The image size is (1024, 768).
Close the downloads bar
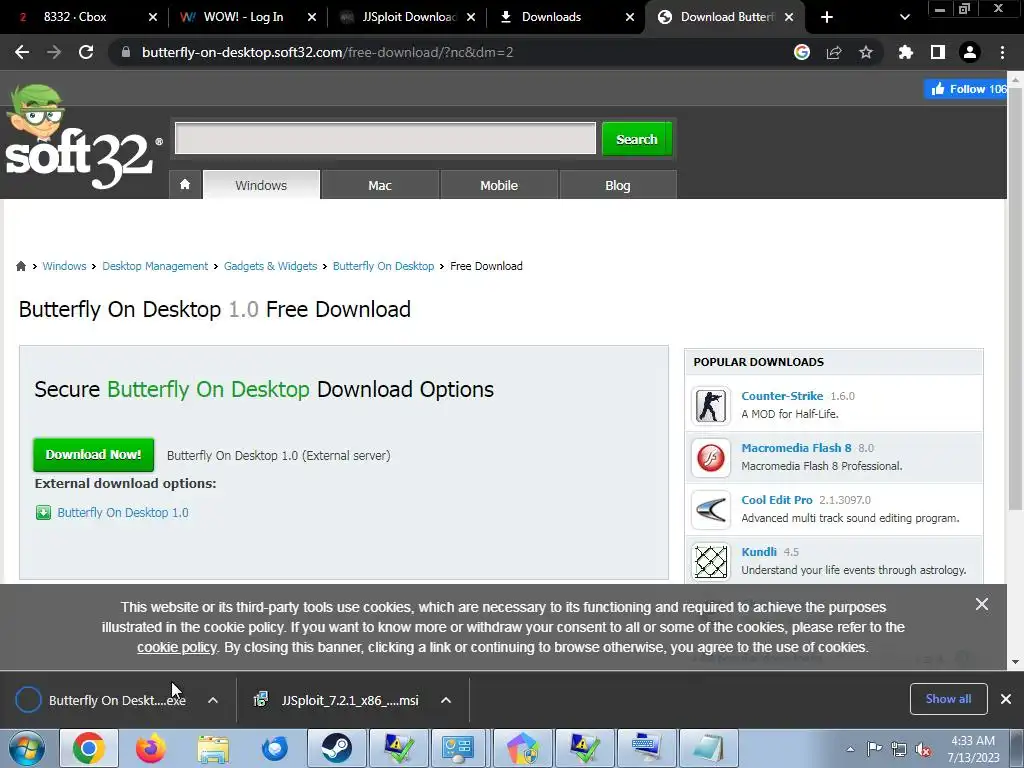pos(1006,699)
